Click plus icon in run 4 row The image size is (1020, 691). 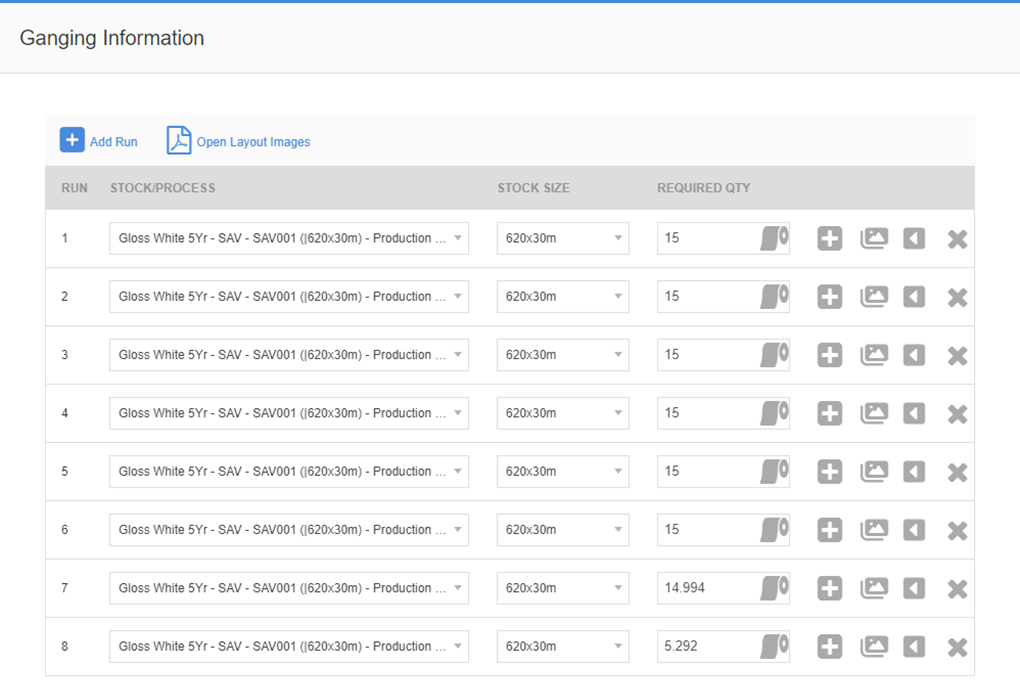pos(829,414)
